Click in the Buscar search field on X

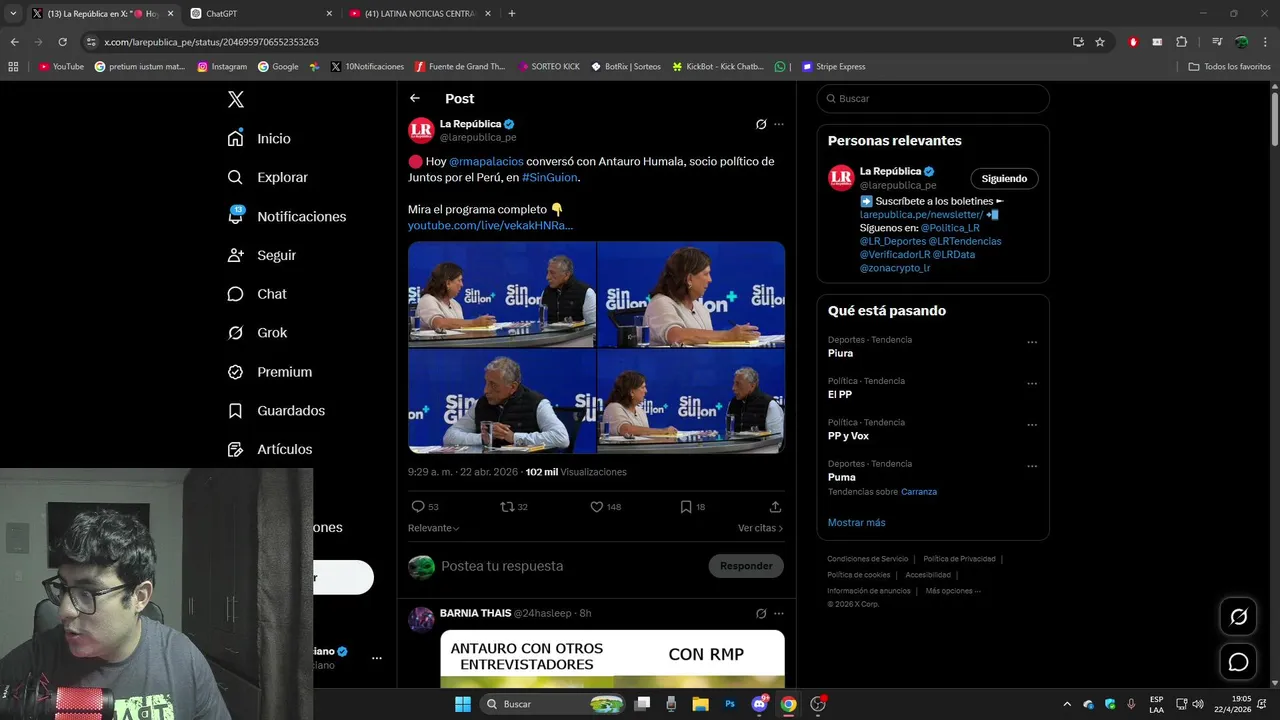coord(933,99)
